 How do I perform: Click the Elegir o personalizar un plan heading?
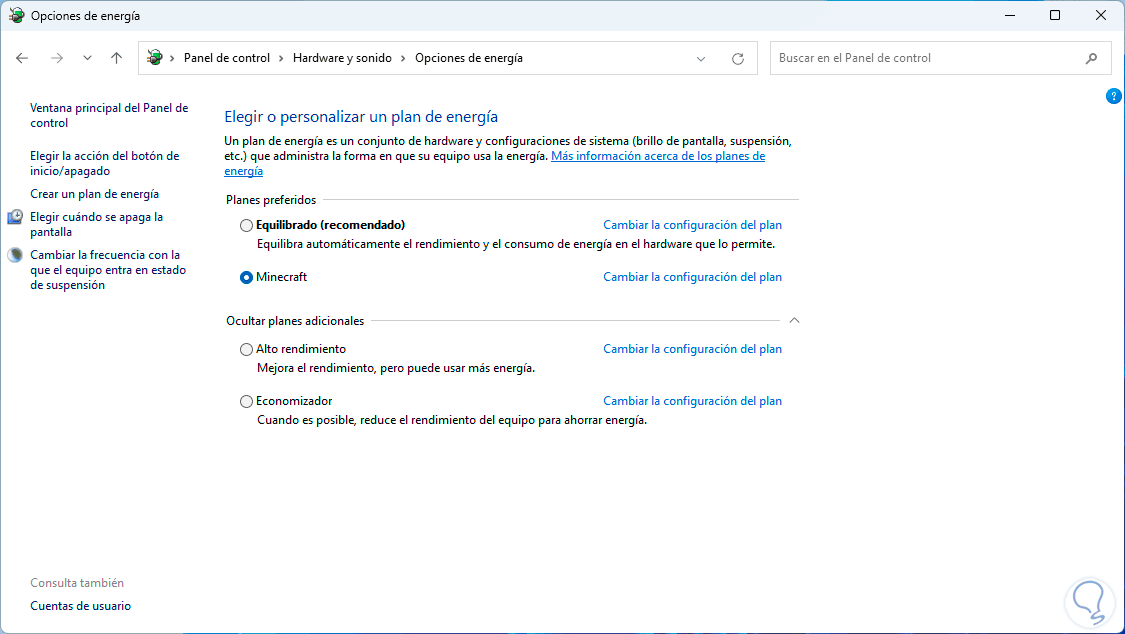(x=361, y=117)
